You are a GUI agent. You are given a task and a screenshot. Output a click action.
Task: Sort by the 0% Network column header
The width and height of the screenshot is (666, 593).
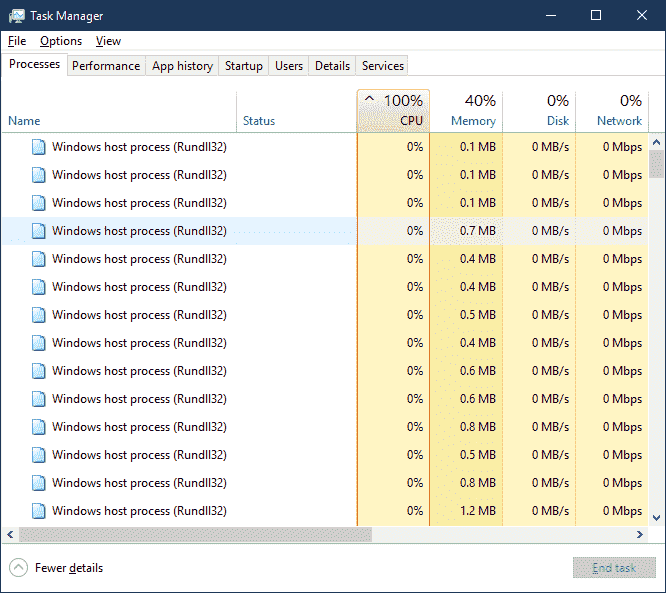pyautogui.click(x=612, y=111)
